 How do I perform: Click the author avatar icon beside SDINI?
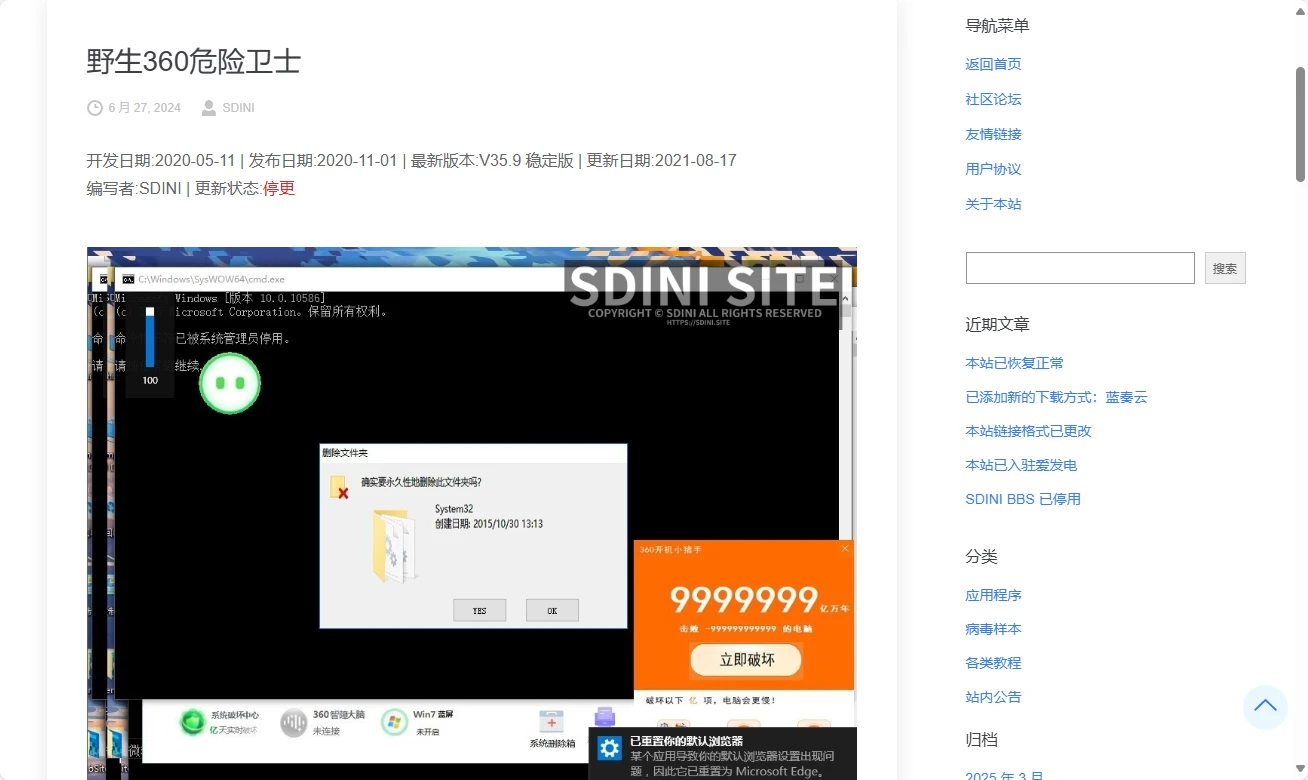(x=209, y=108)
